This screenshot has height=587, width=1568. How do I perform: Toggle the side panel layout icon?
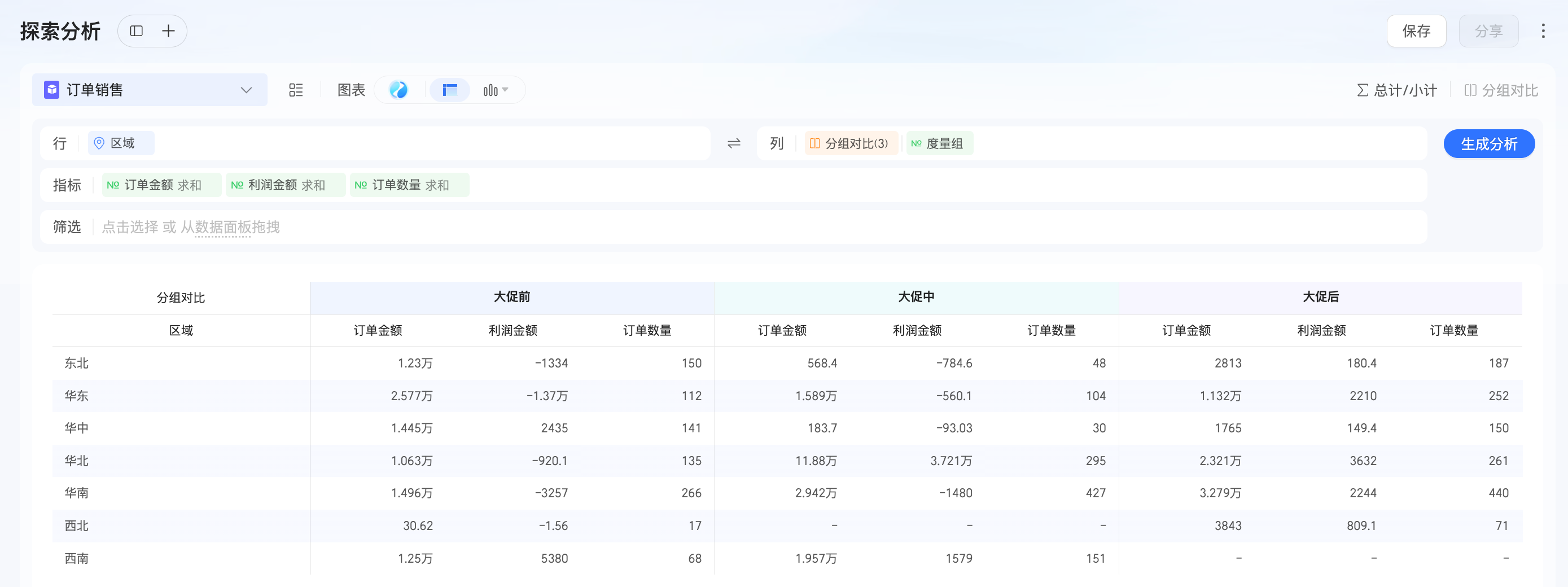pyautogui.click(x=137, y=31)
